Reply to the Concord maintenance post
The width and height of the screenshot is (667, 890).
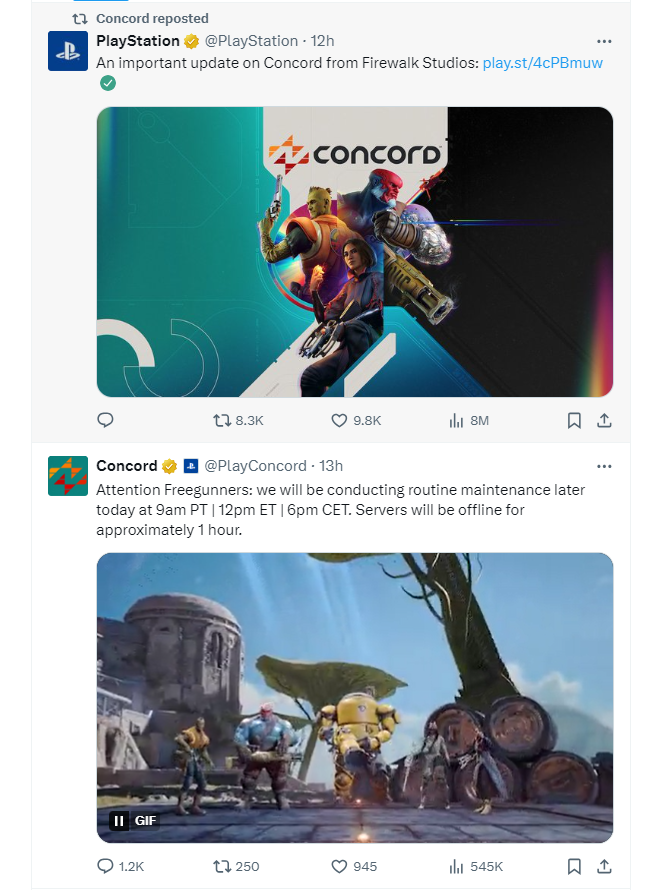[120, 866]
